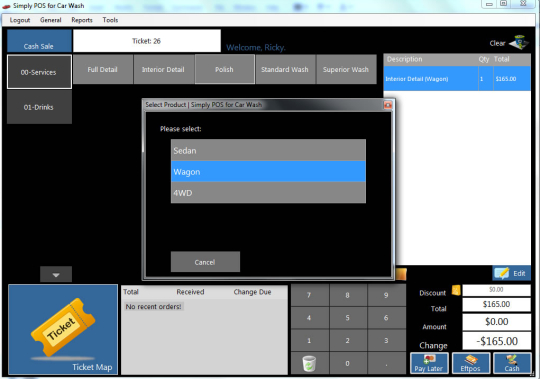Click the Edit pencil button
Viewport: 540px width, 379px height.
511,273
